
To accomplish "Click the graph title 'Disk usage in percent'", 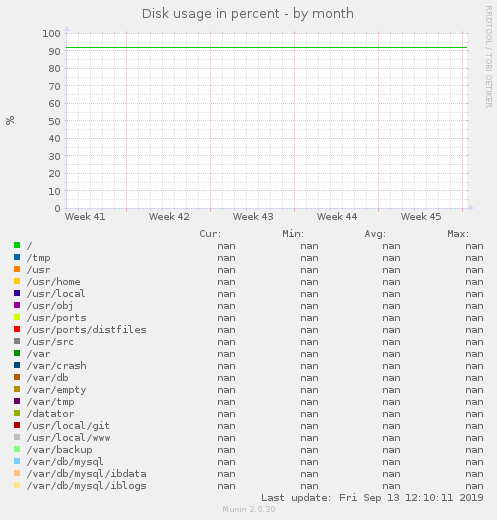I will [211, 14].
